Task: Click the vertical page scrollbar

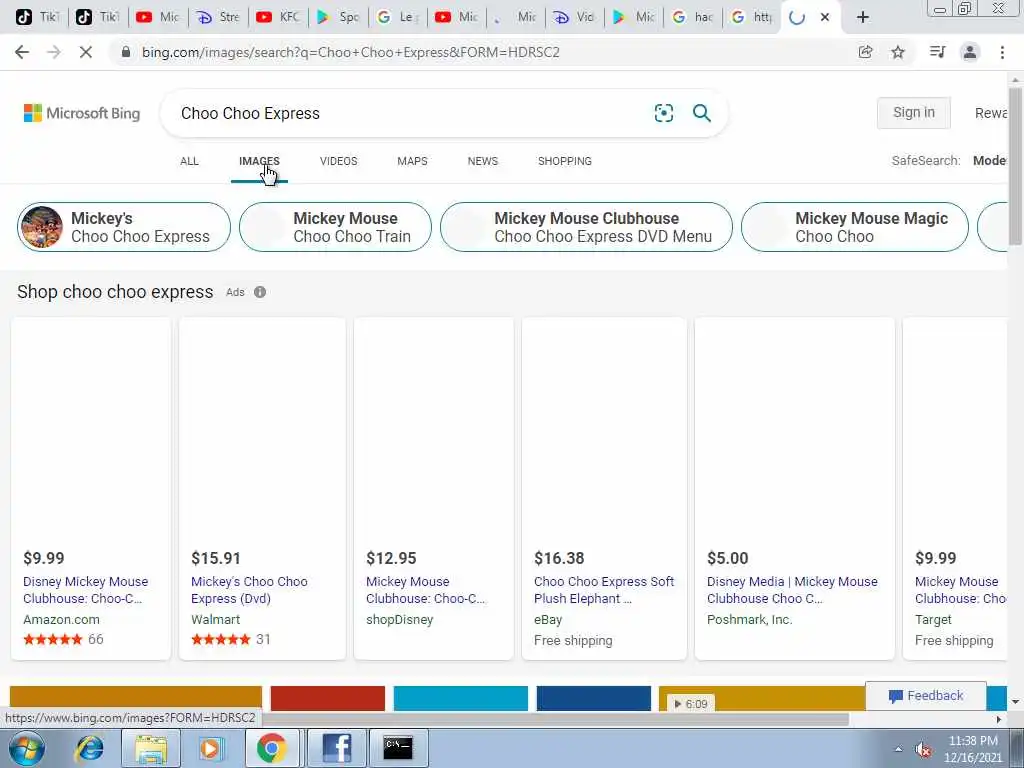Action: pos(1015,166)
